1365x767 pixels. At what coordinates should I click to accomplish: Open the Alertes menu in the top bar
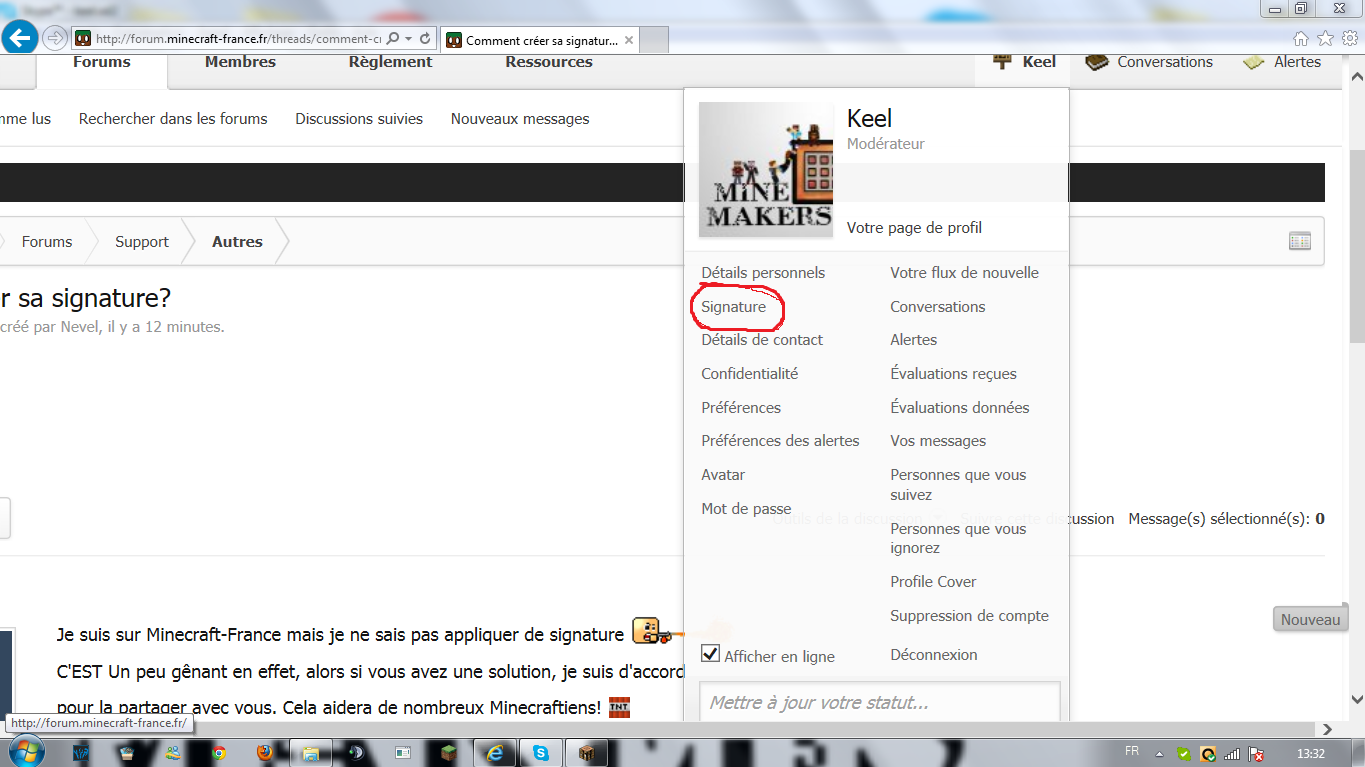(x=1282, y=62)
